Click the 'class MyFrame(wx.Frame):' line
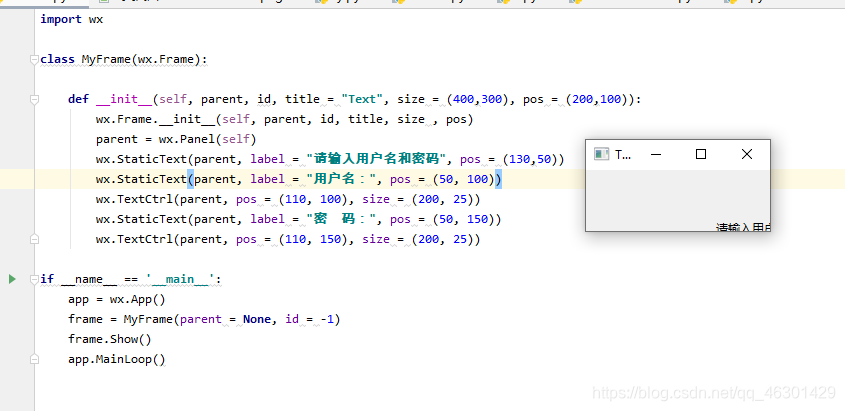Viewport: 845px width, 411px height. point(123,59)
